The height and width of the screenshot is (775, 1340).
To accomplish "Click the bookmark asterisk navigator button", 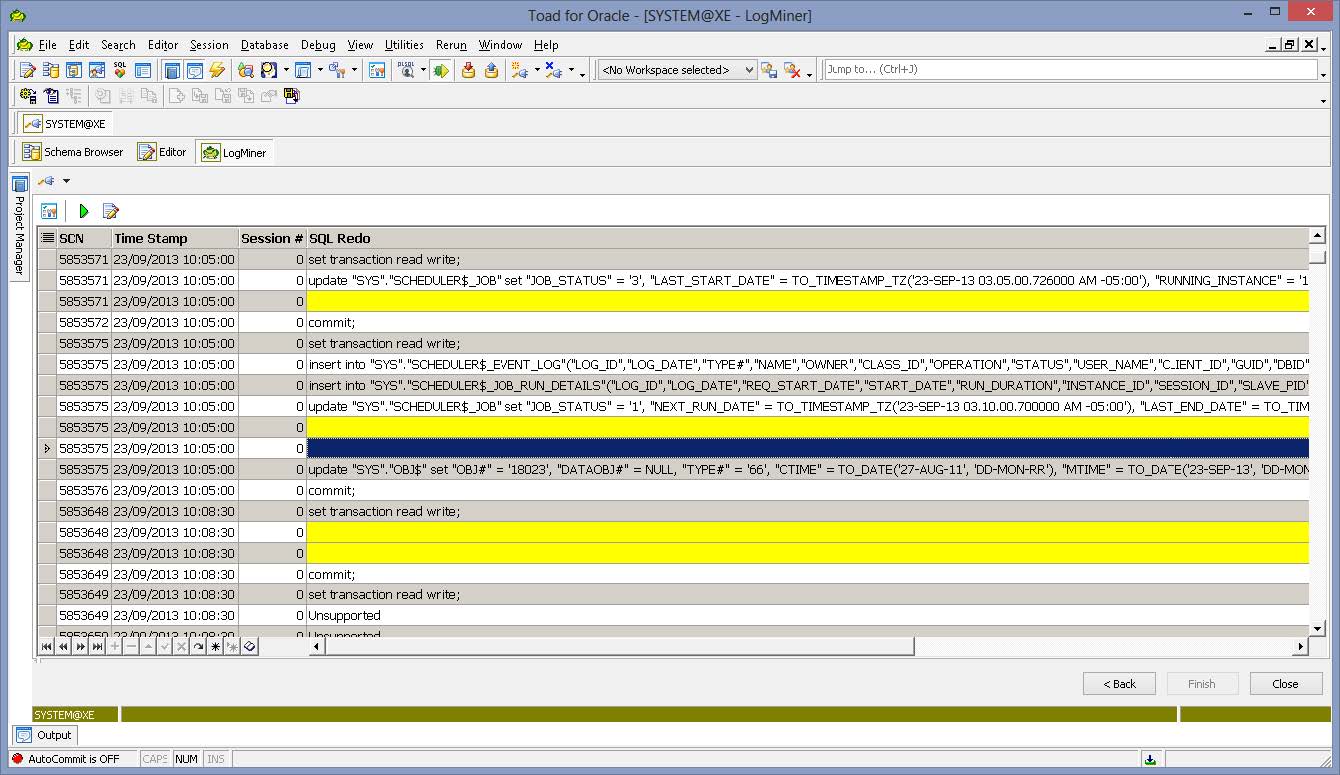I will click(x=215, y=647).
